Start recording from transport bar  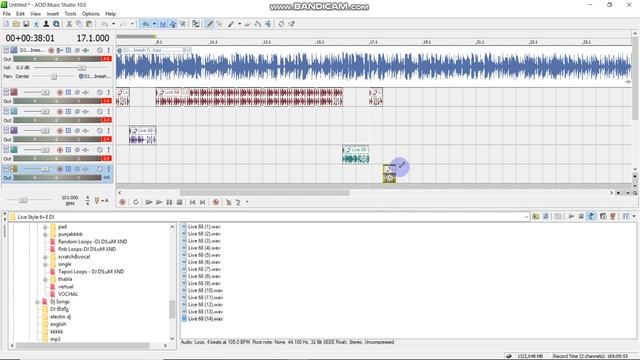122,202
